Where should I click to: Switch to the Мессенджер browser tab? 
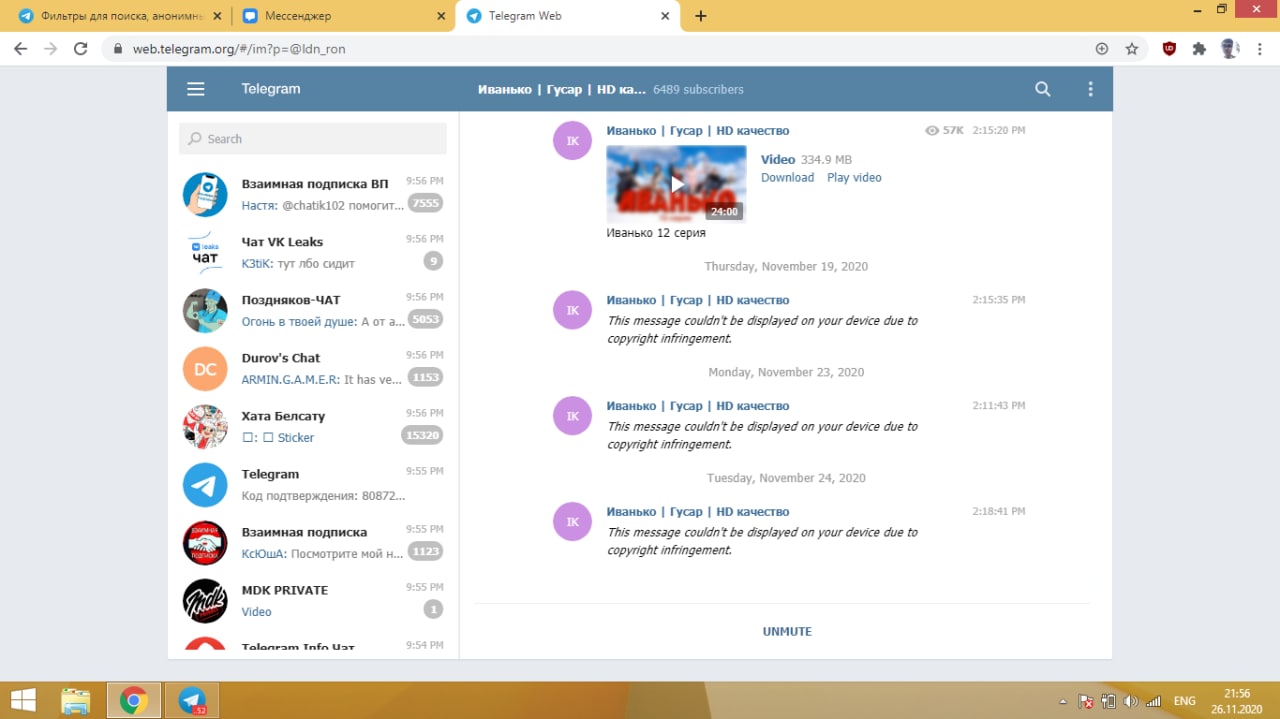[343, 16]
